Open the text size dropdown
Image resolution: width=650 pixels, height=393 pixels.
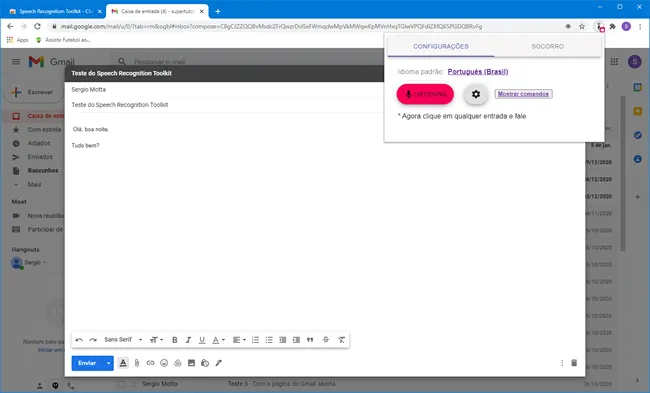coord(156,340)
